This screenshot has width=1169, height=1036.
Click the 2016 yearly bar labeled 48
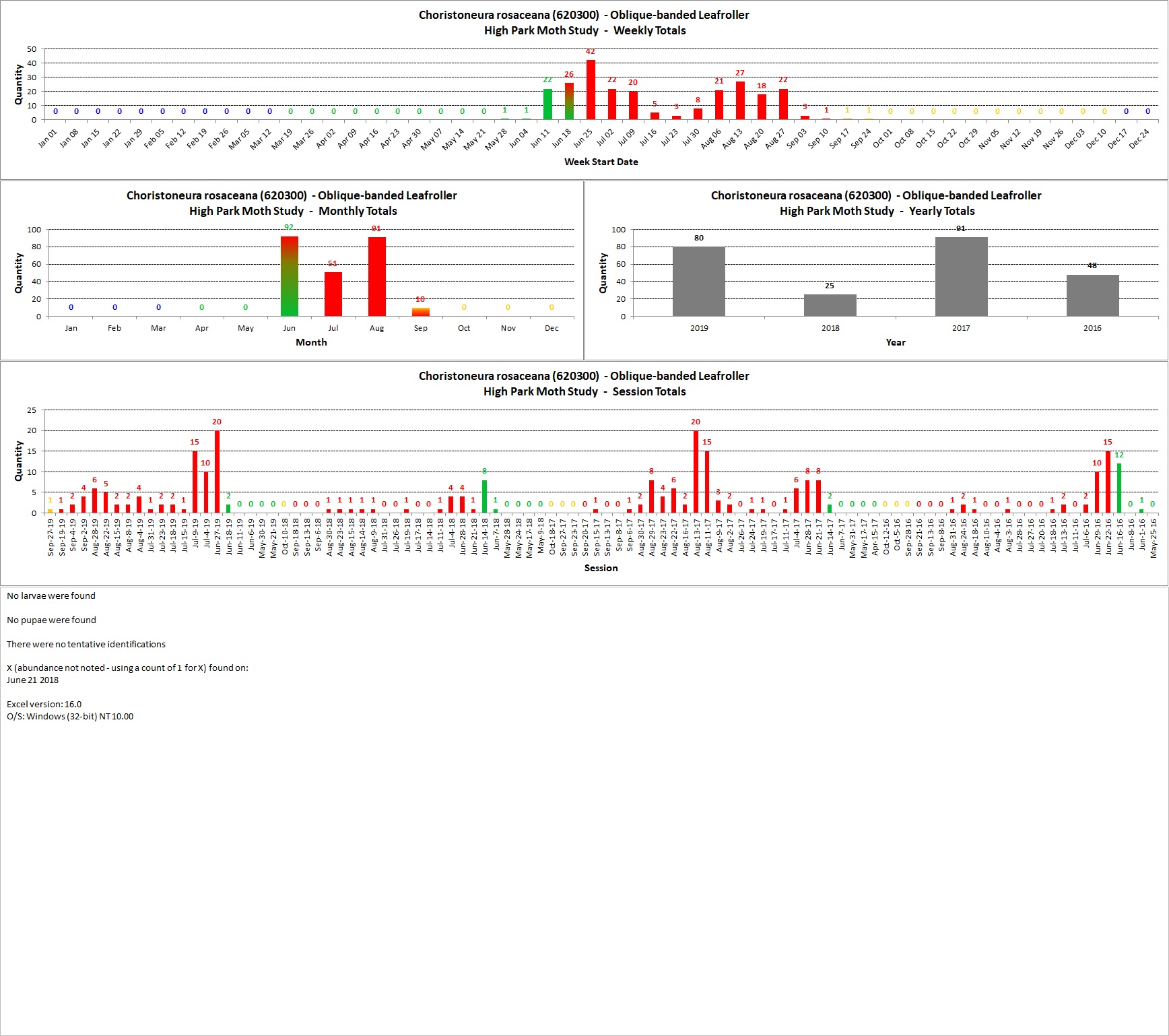pyautogui.click(x=1093, y=295)
